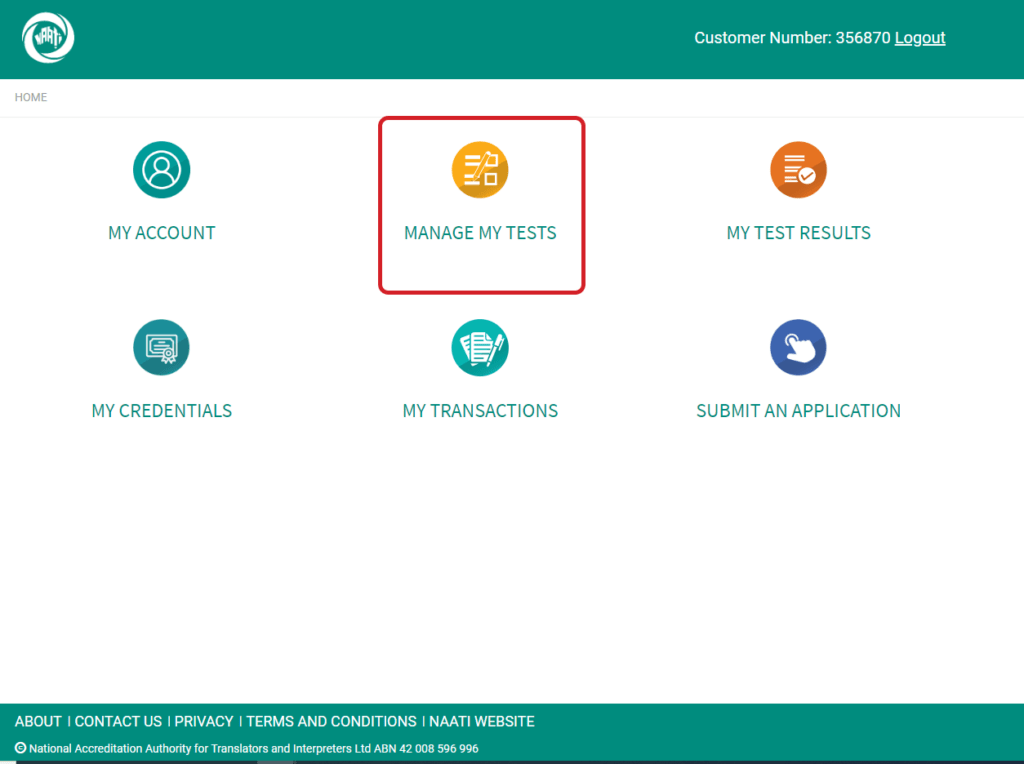Click the My Test Results orange icon

coord(798,170)
